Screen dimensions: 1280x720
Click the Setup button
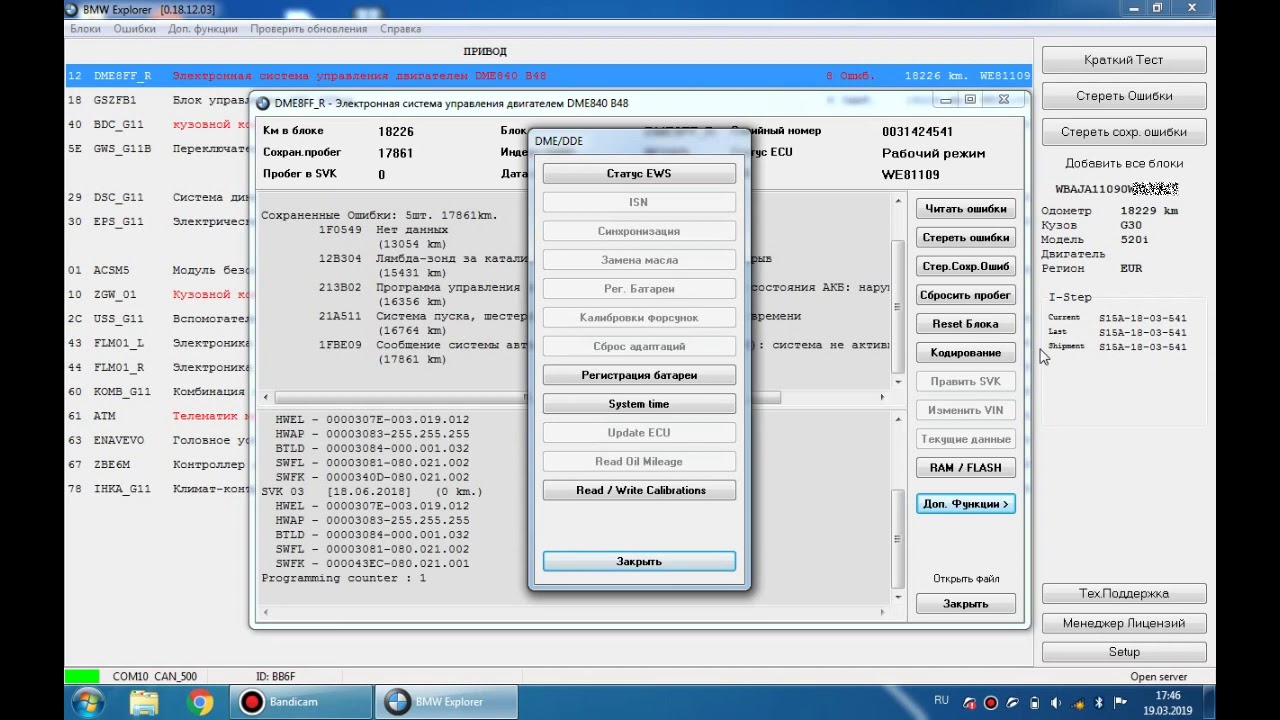(1123, 652)
